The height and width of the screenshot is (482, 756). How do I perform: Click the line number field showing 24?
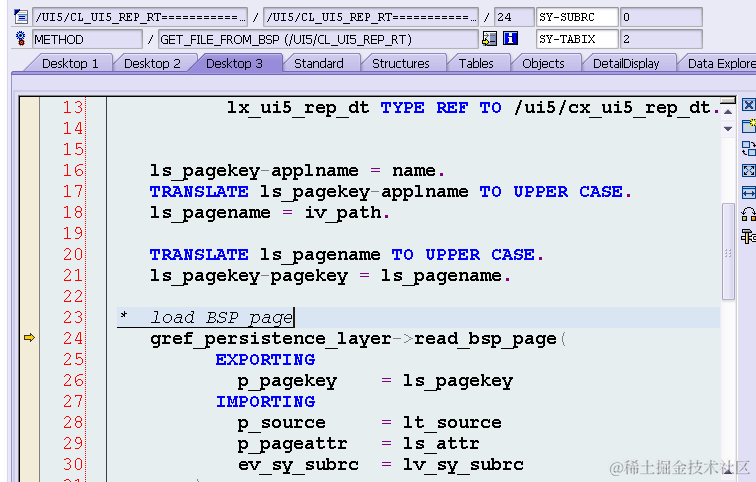point(514,17)
